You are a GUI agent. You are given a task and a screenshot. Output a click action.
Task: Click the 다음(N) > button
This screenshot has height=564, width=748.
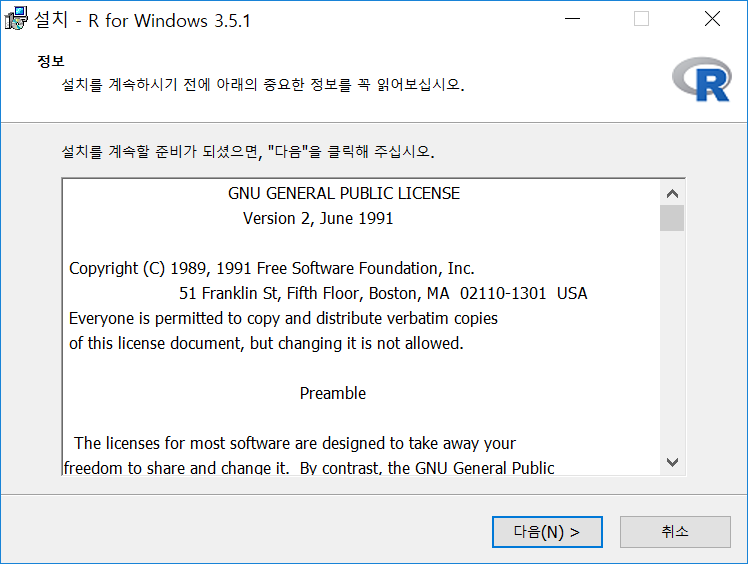click(547, 532)
